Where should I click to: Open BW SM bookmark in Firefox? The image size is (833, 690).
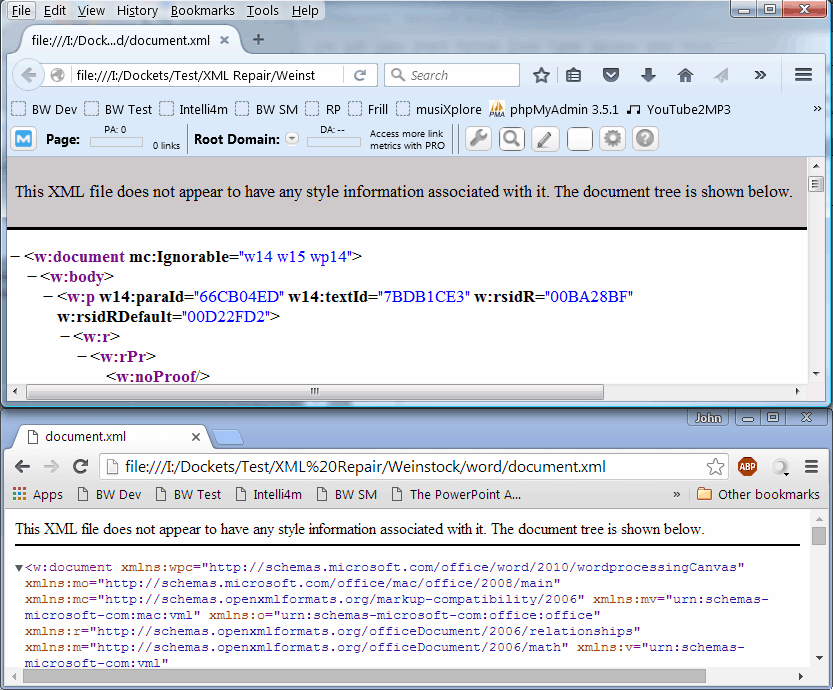point(267,109)
